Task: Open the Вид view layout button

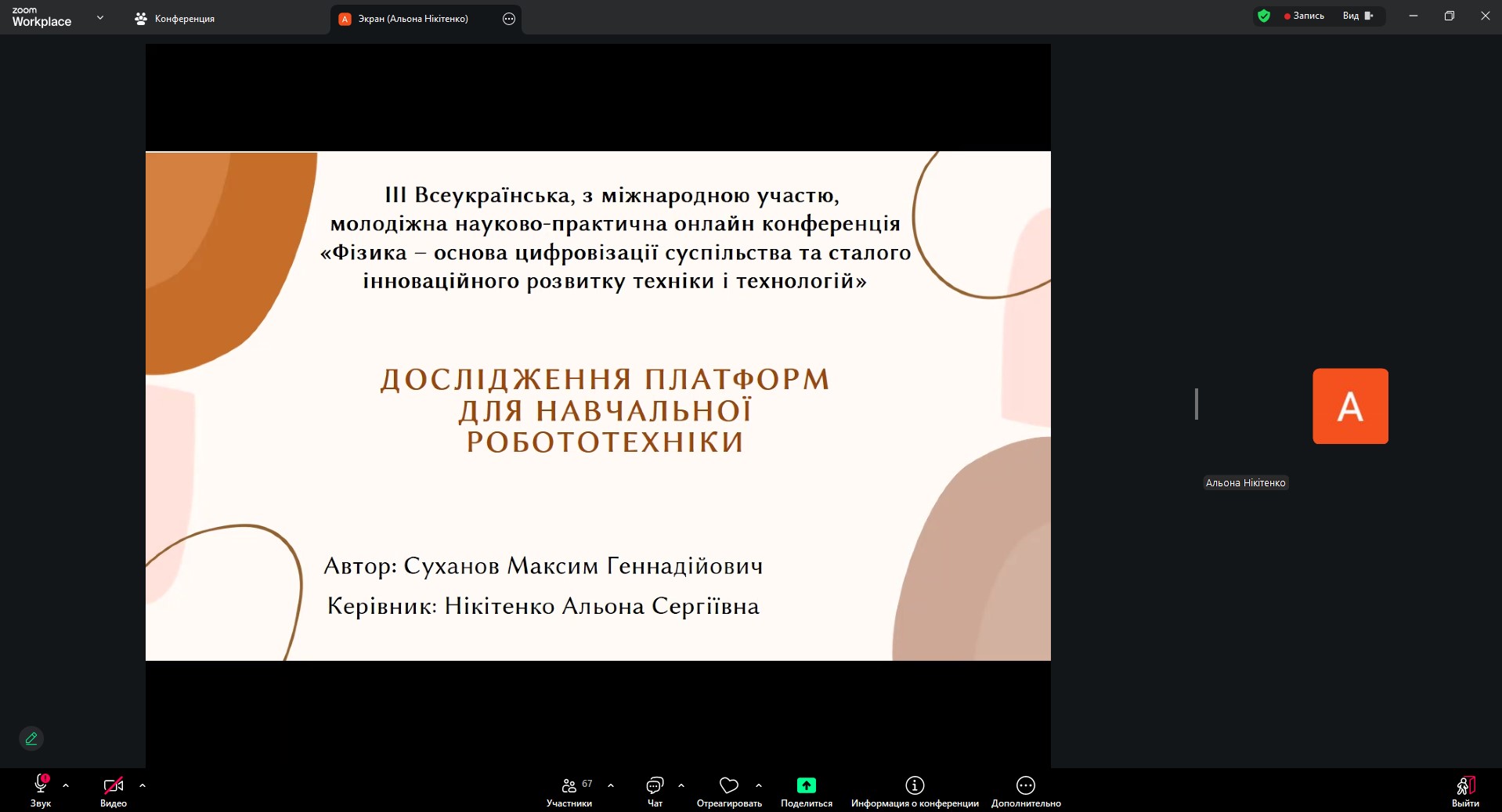Action: click(x=1357, y=16)
